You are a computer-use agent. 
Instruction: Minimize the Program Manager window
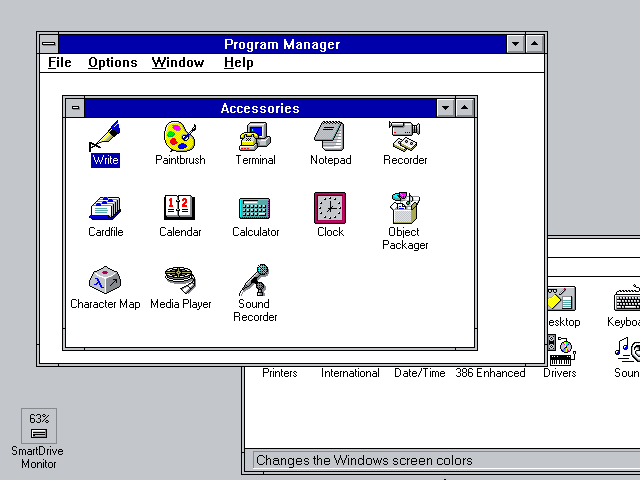tap(516, 44)
